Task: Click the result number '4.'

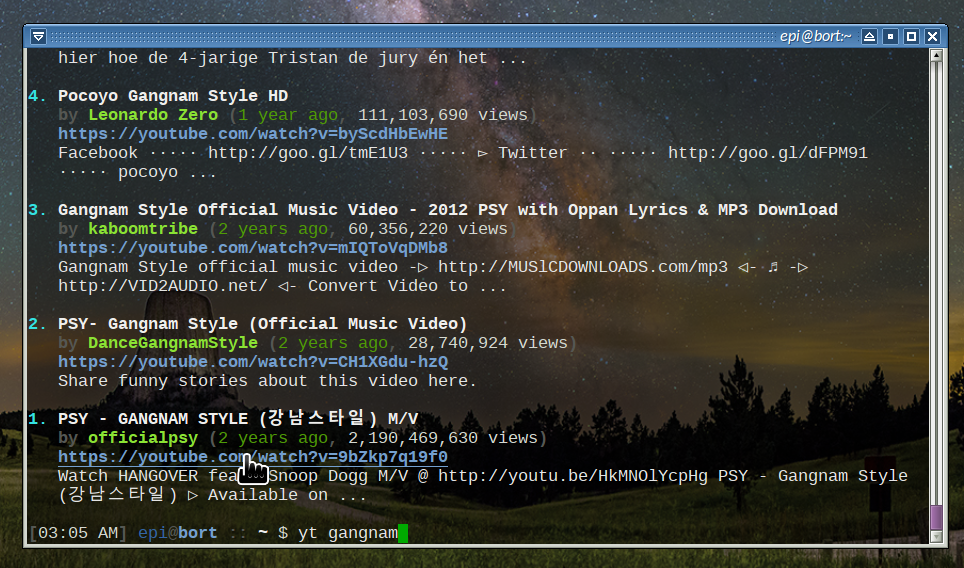Action: click(38, 96)
